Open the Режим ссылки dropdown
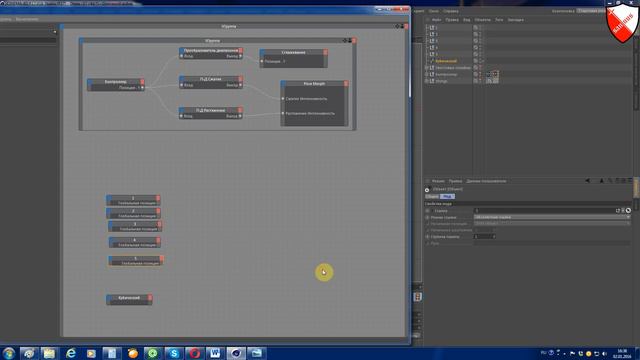 point(552,217)
